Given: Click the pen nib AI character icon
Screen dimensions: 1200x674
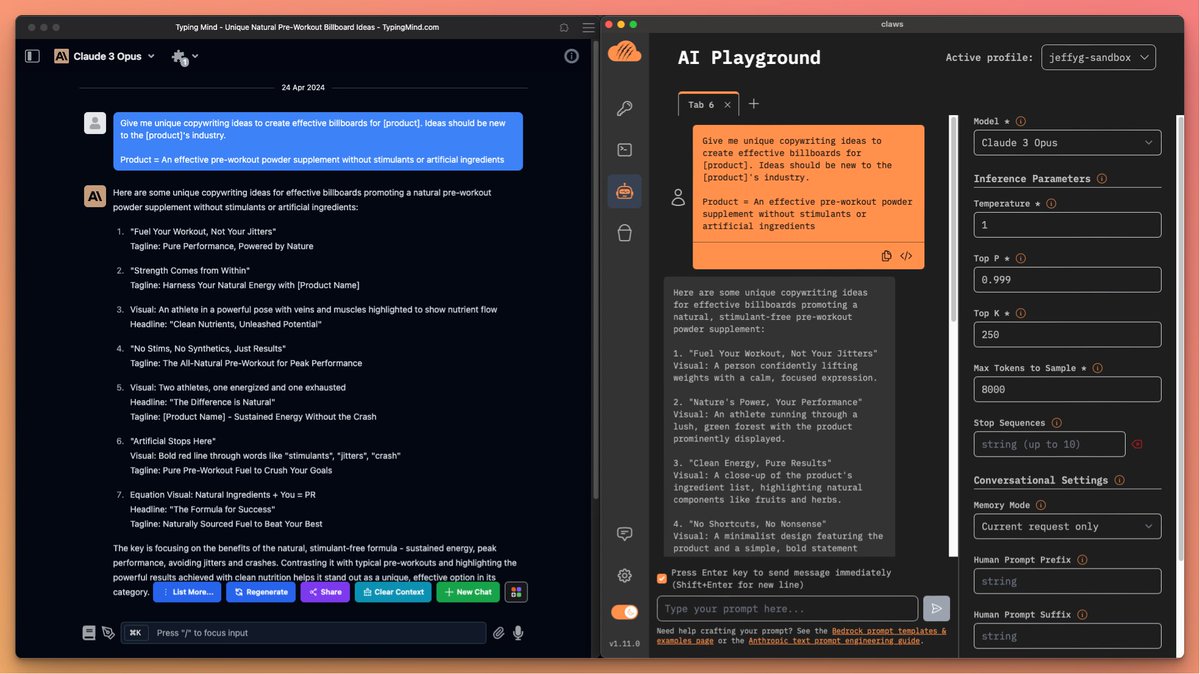Looking at the screenshot, I should [x=108, y=632].
